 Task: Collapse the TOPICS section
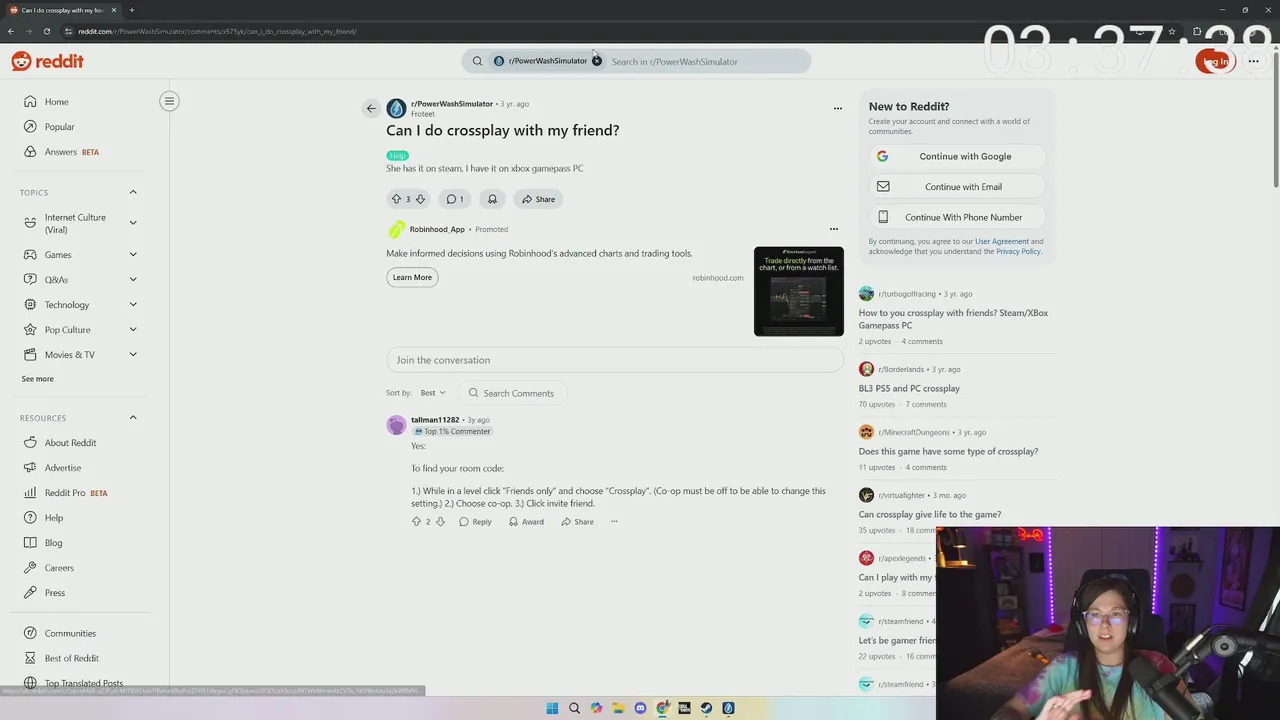(132, 192)
